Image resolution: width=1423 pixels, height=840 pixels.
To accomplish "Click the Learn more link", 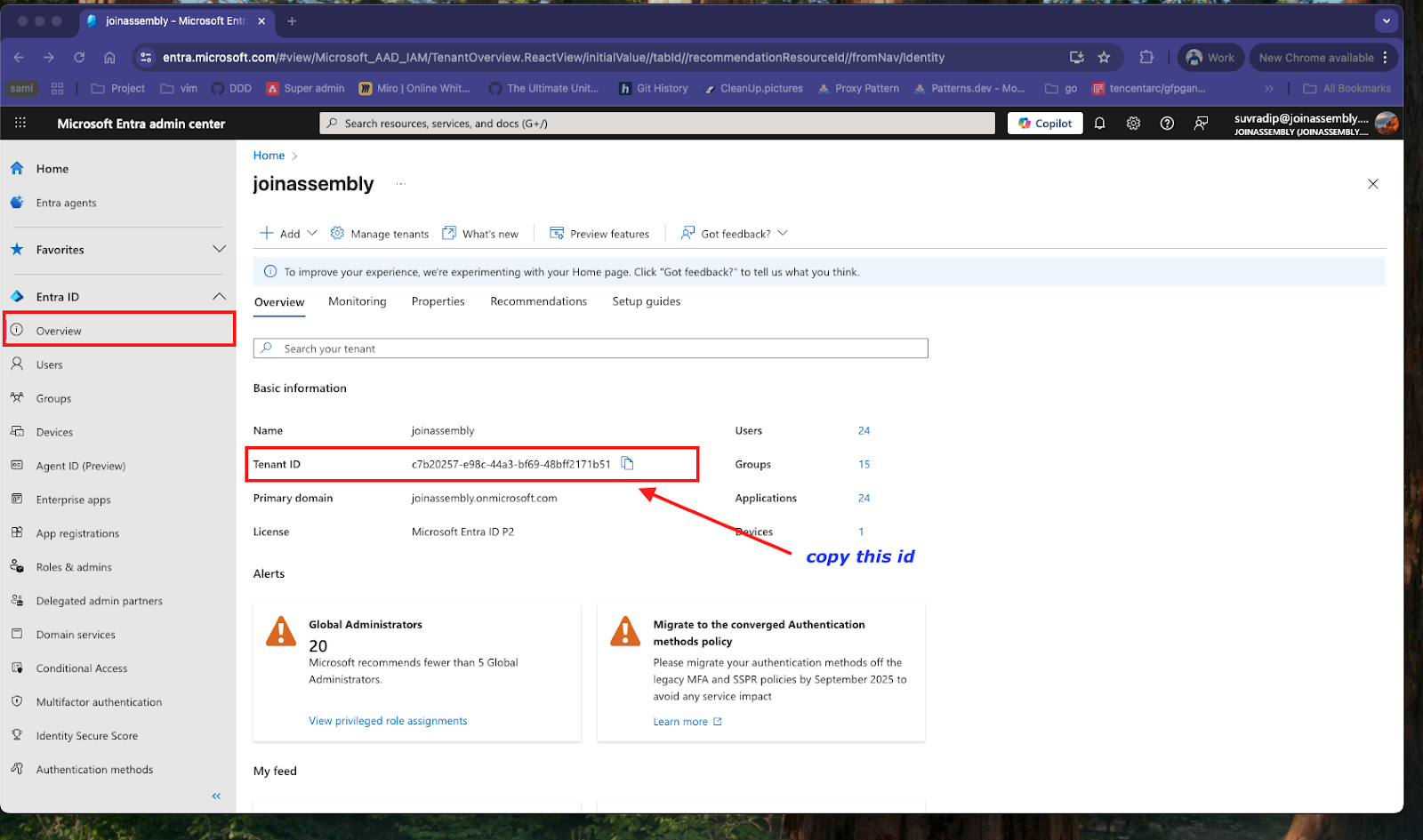I will click(687, 722).
